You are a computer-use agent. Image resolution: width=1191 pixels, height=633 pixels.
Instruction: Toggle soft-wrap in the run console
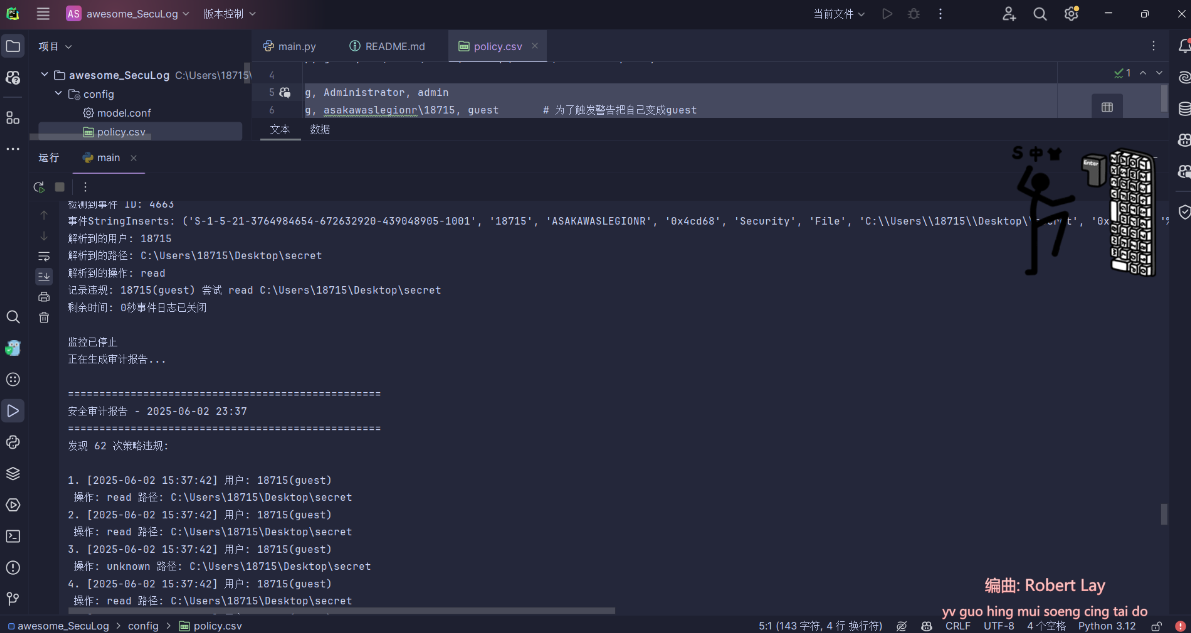43,255
